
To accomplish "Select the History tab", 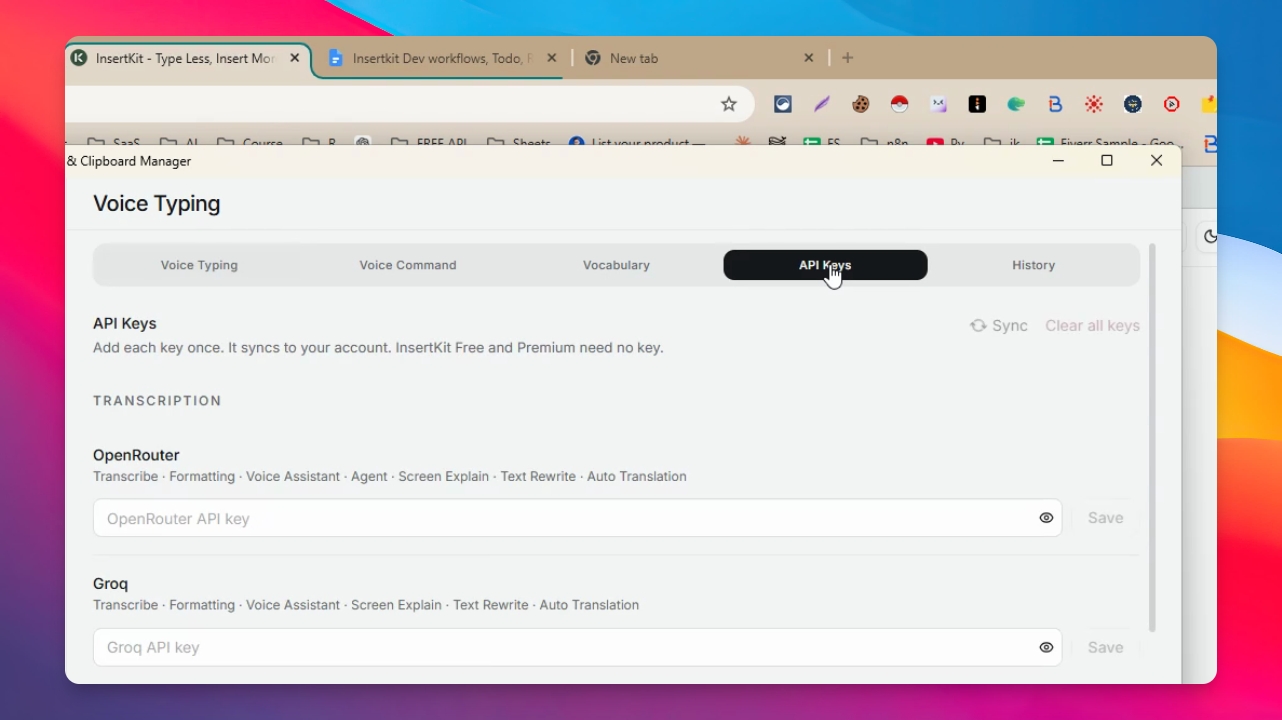I will point(1033,265).
